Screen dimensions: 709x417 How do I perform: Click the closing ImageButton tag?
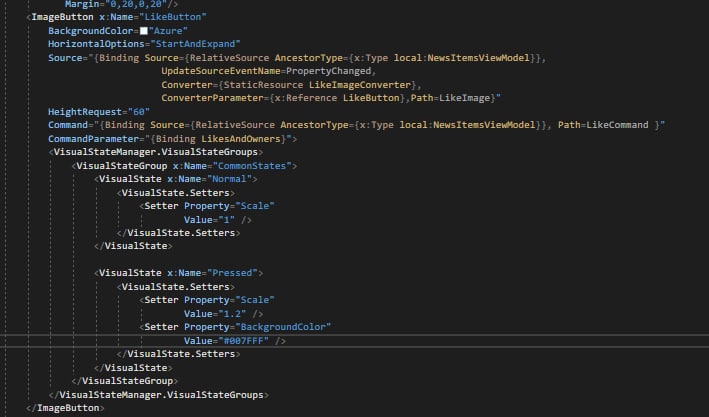point(65,408)
